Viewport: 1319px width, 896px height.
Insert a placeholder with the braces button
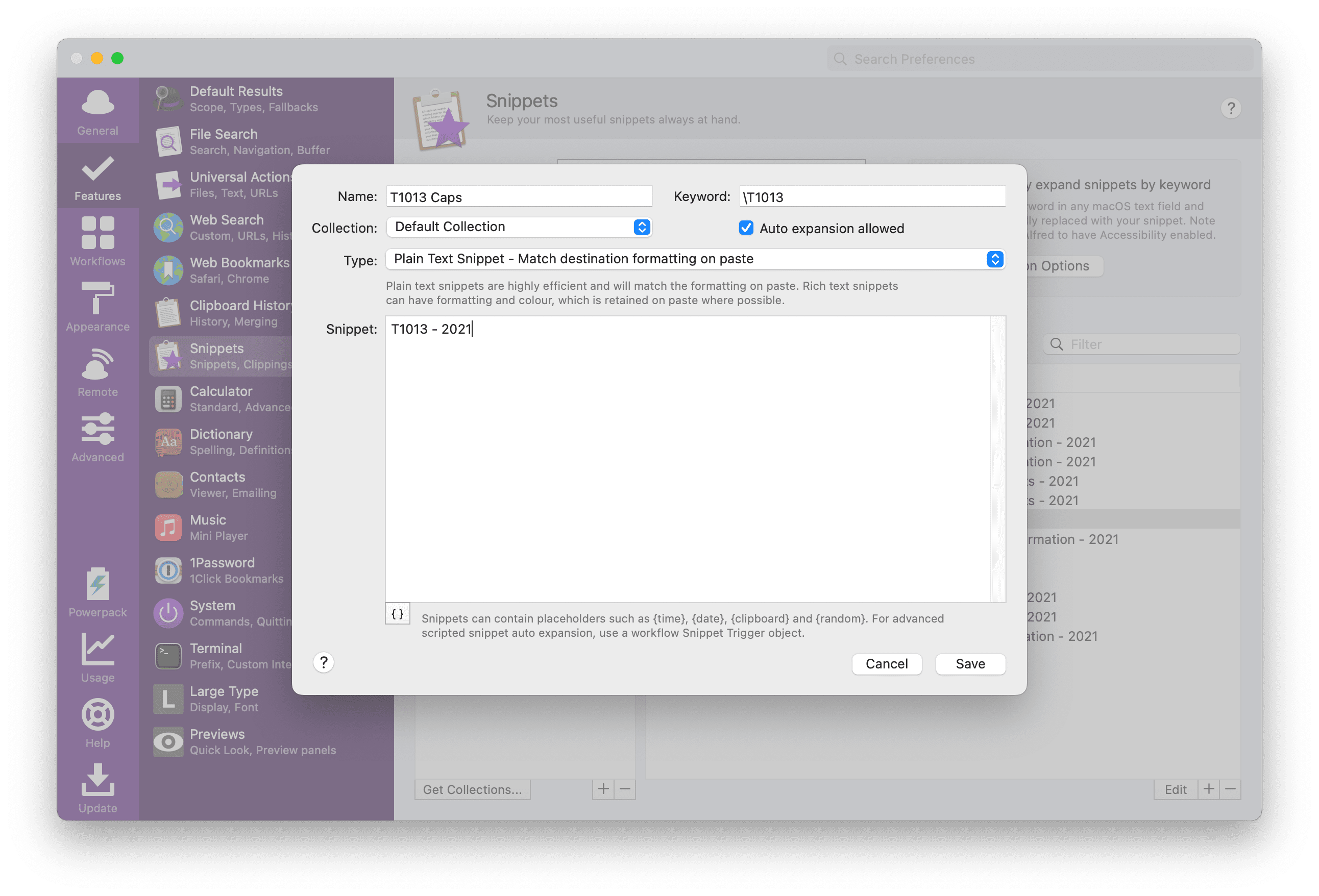click(398, 614)
